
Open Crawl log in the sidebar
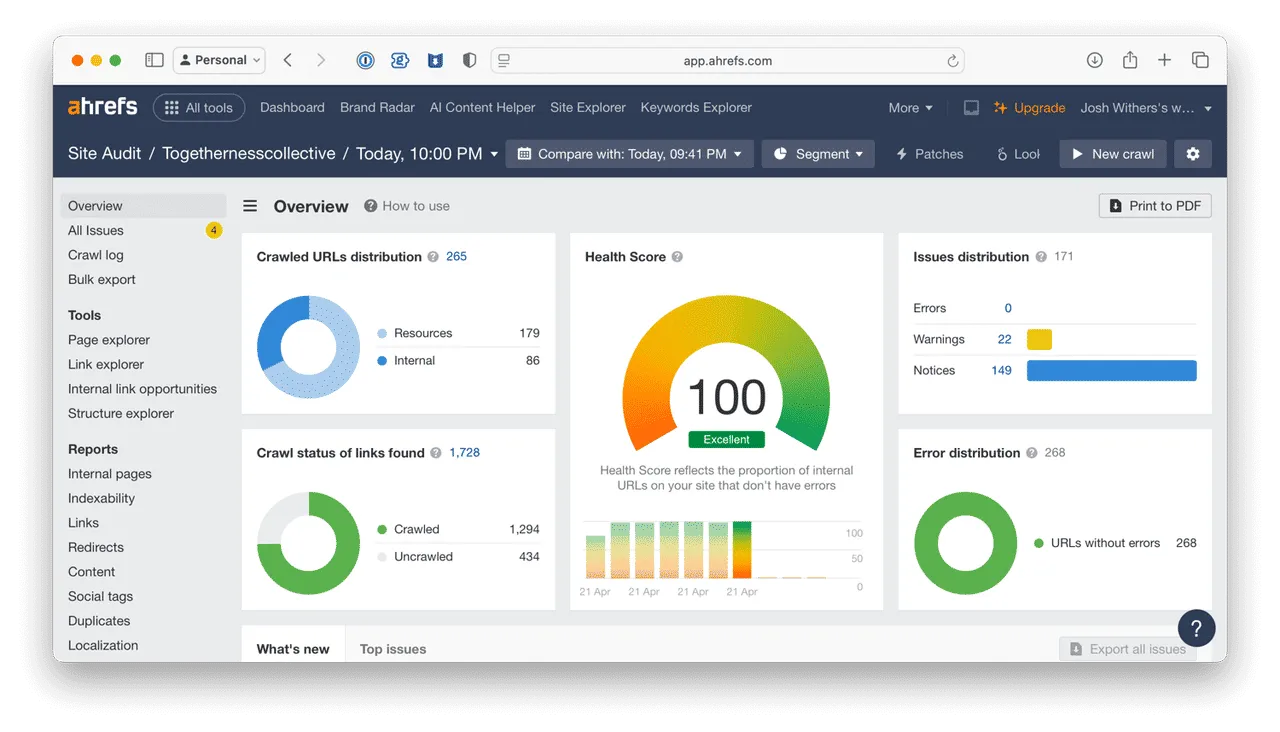click(x=96, y=255)
